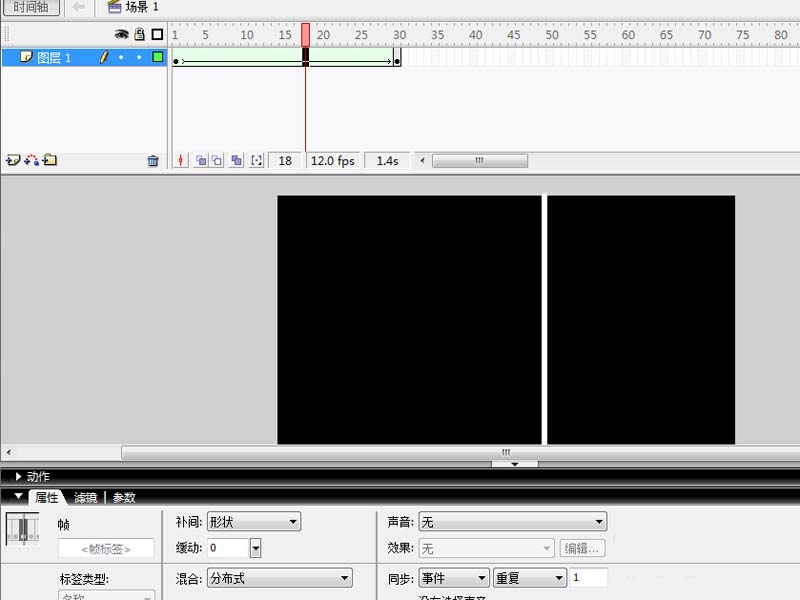Toggle lock all layers padlock icon

tap(140, 34)
